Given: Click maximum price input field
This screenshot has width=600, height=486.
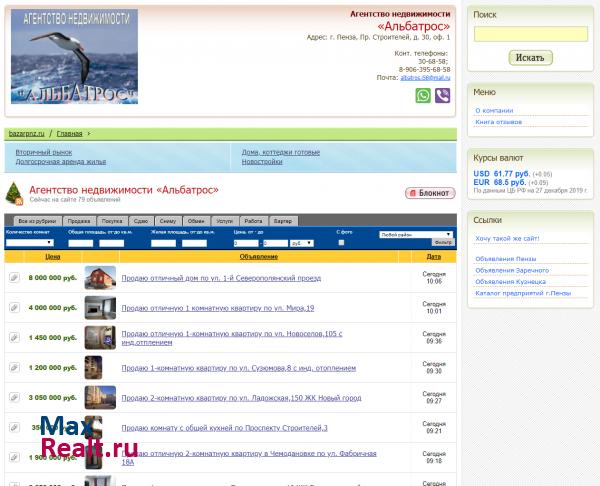Looking at the screenshot, I should coord(276,243).
